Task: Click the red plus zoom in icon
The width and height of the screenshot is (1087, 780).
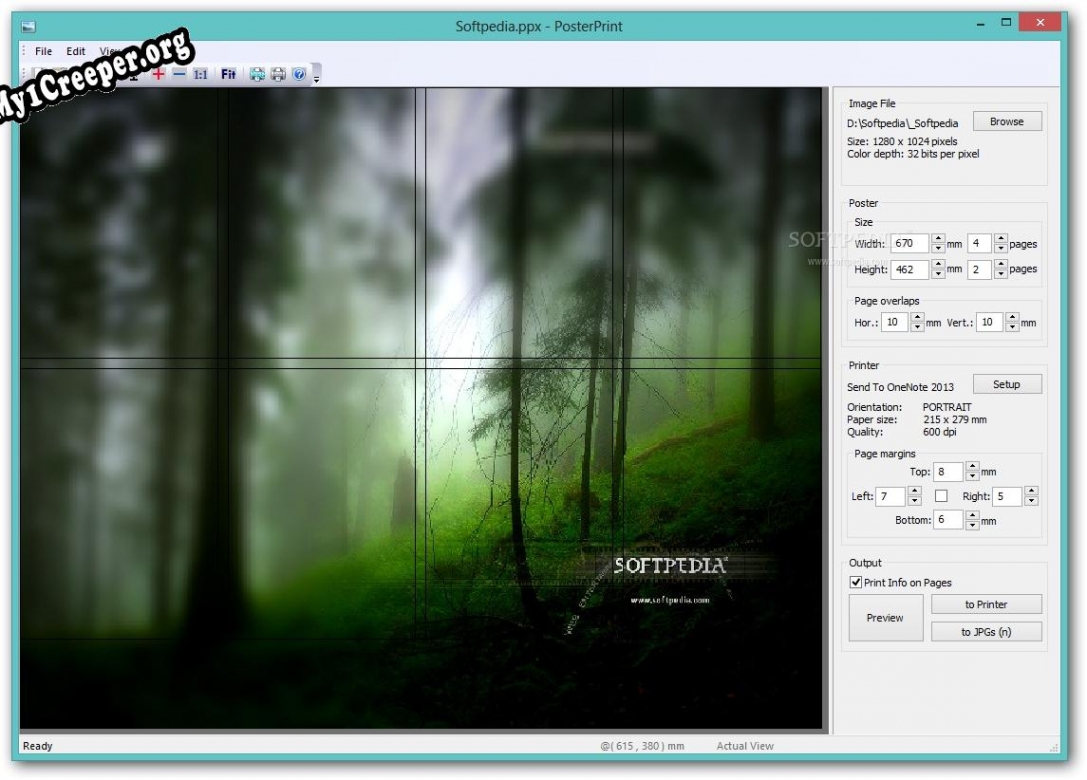Action: click(158, 74)
